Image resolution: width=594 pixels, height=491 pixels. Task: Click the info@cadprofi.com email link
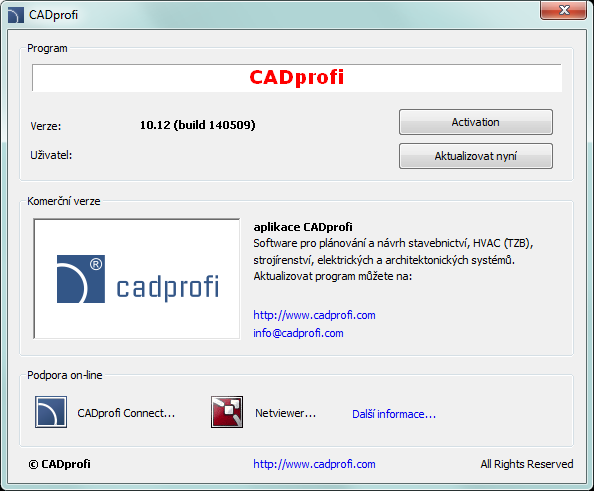(x=298, y=333)
